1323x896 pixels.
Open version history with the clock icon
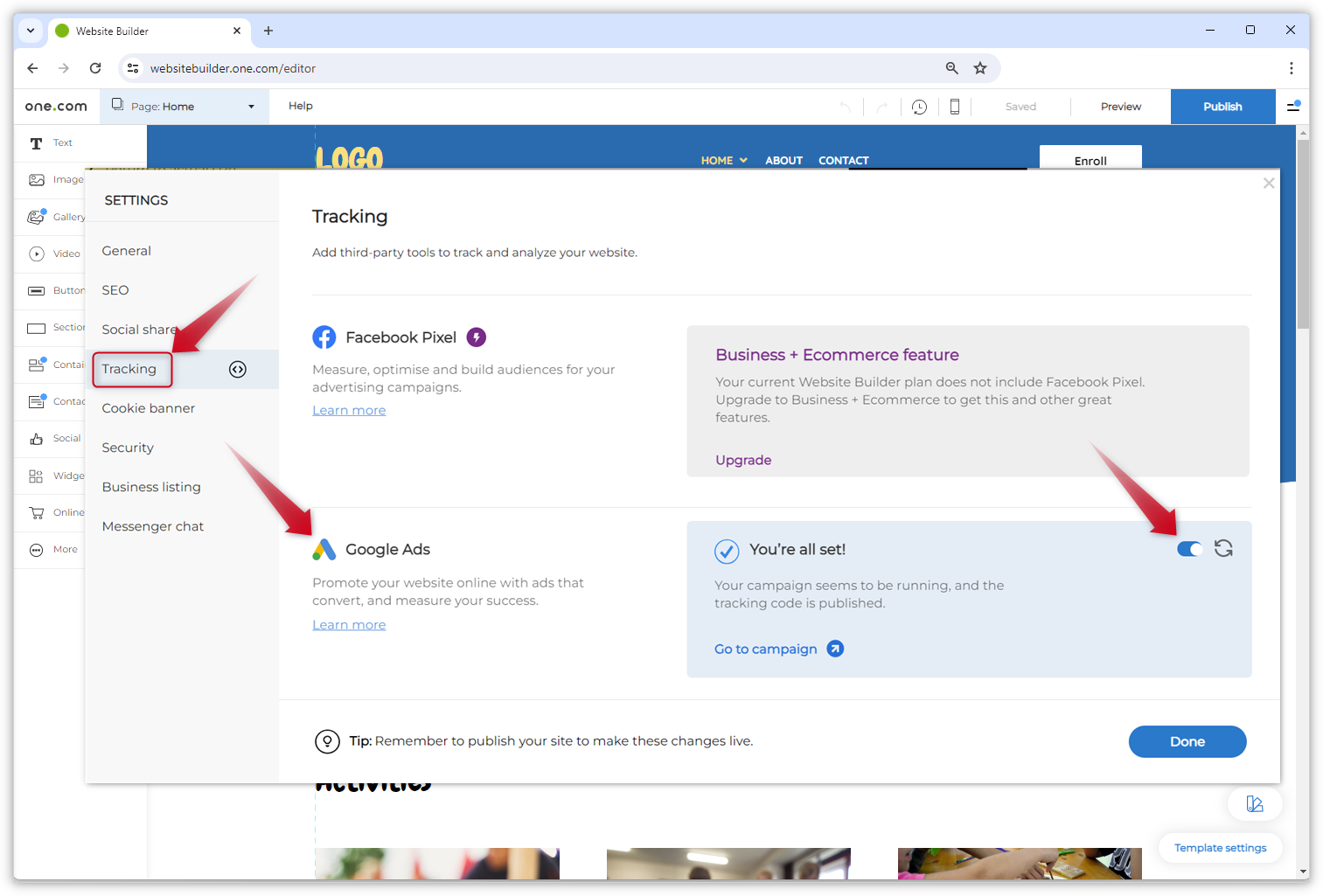coord(918,106)
